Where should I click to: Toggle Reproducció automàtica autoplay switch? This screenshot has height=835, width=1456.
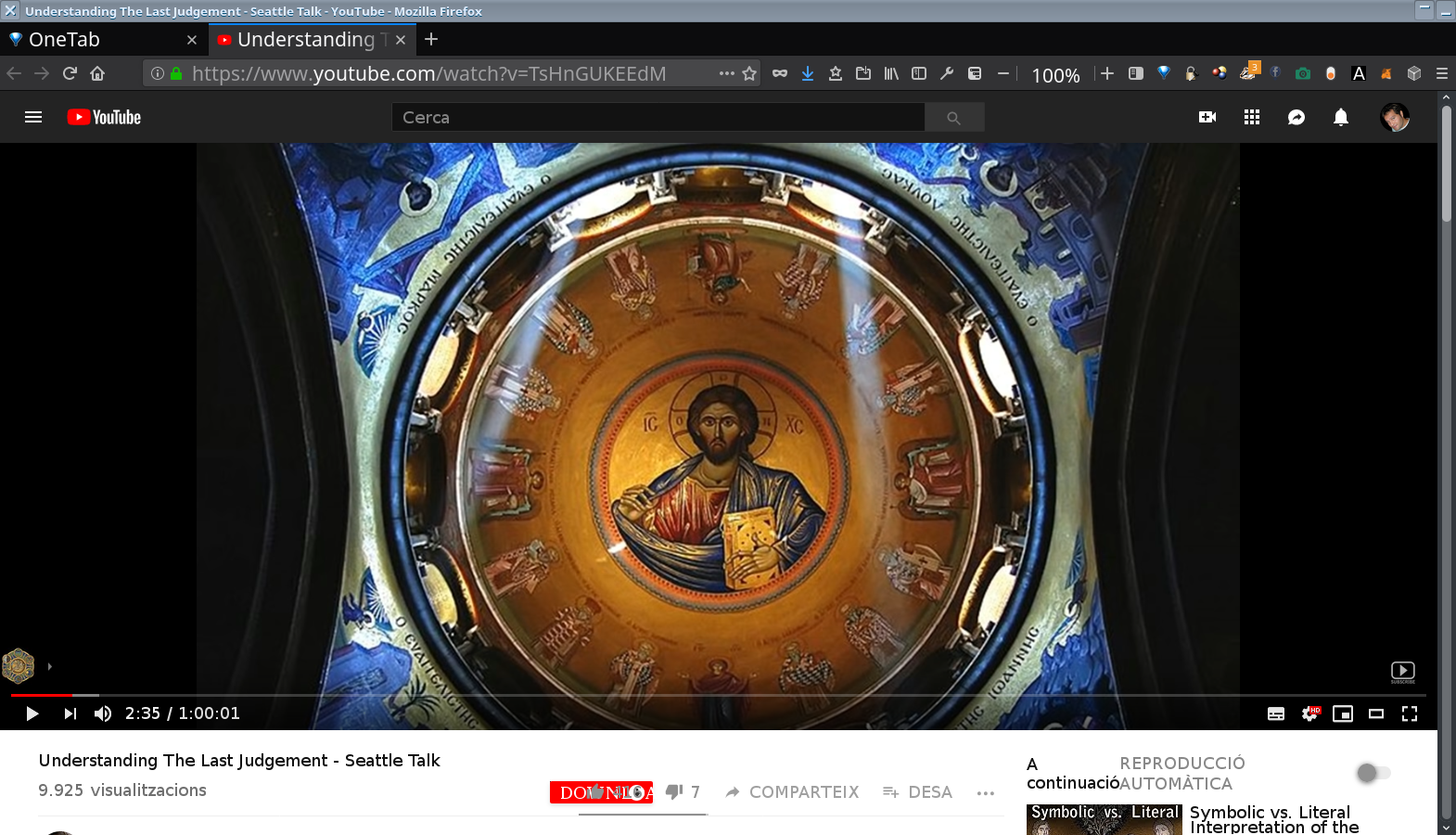pyautogui.click(x=1373, y=773)
